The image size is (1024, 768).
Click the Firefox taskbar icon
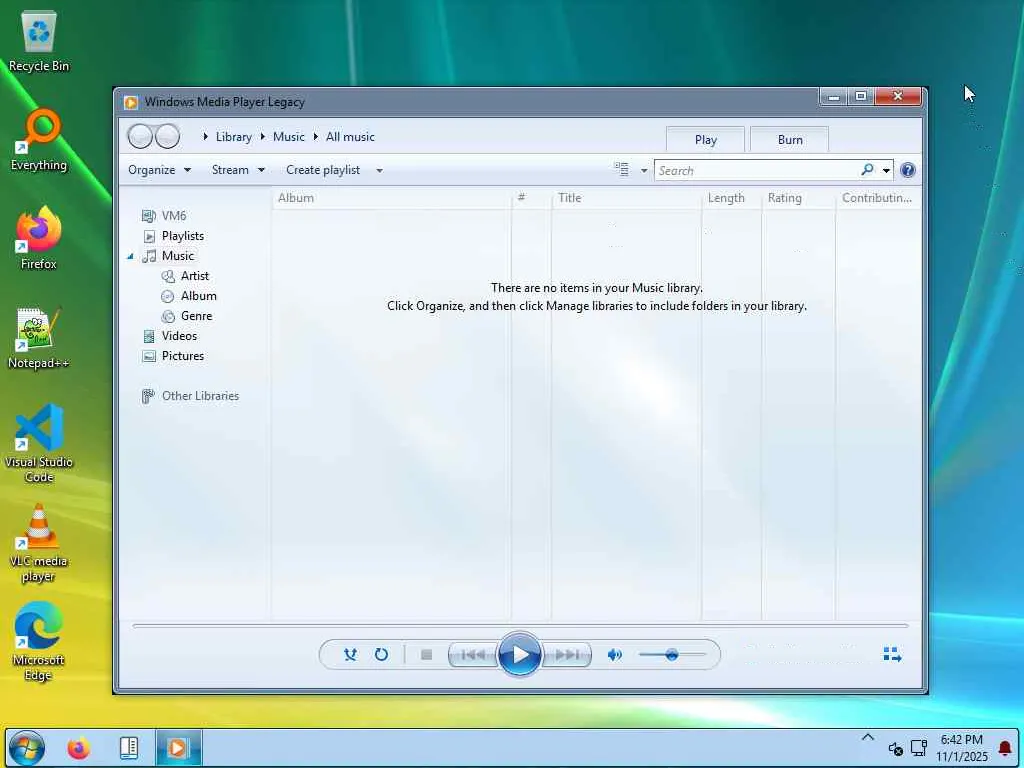(x=78, y=748)
